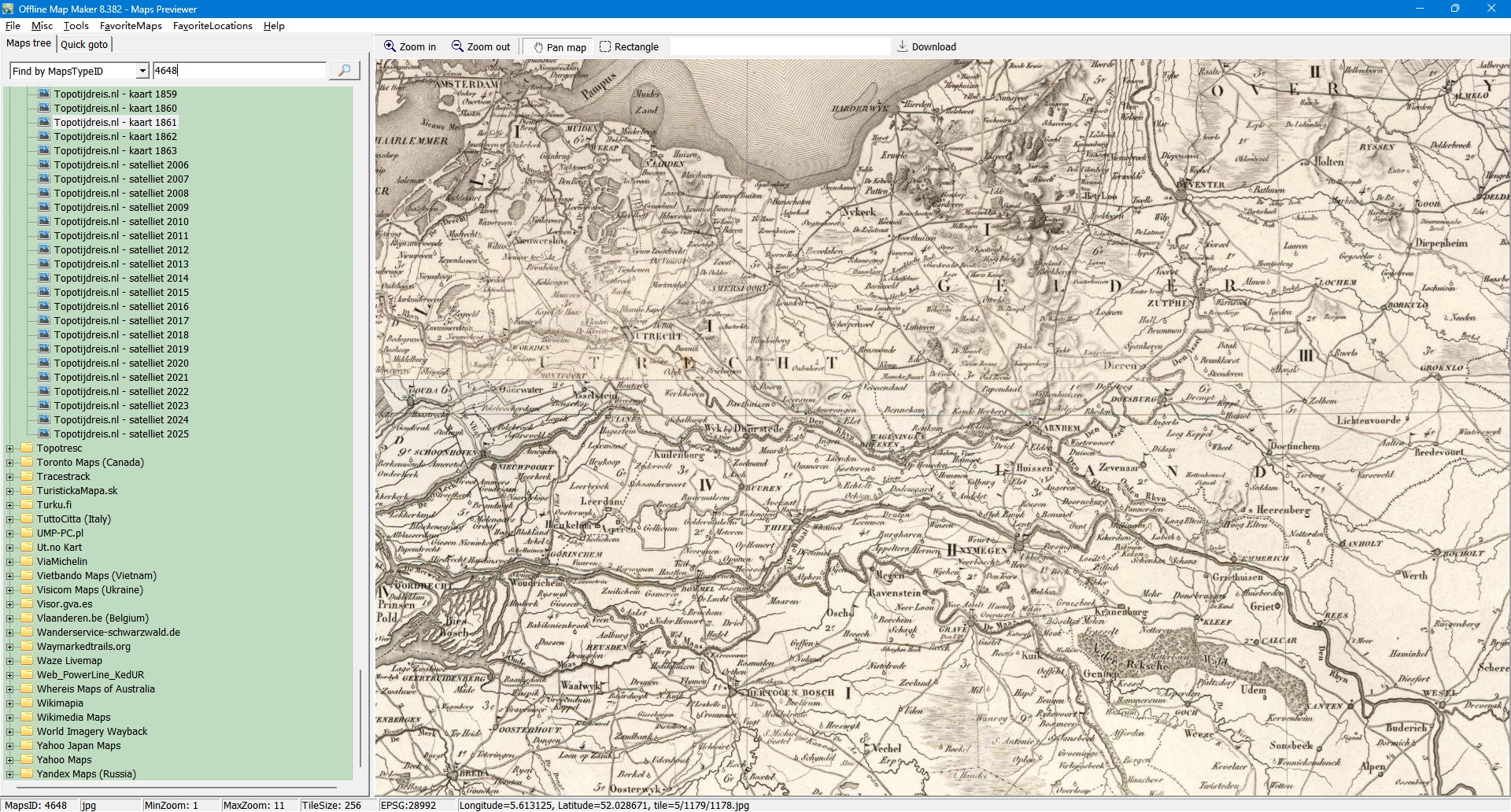Click the Wikimapia folder icon
Viewport: 1511px width, 812px height.
(27, 703)
